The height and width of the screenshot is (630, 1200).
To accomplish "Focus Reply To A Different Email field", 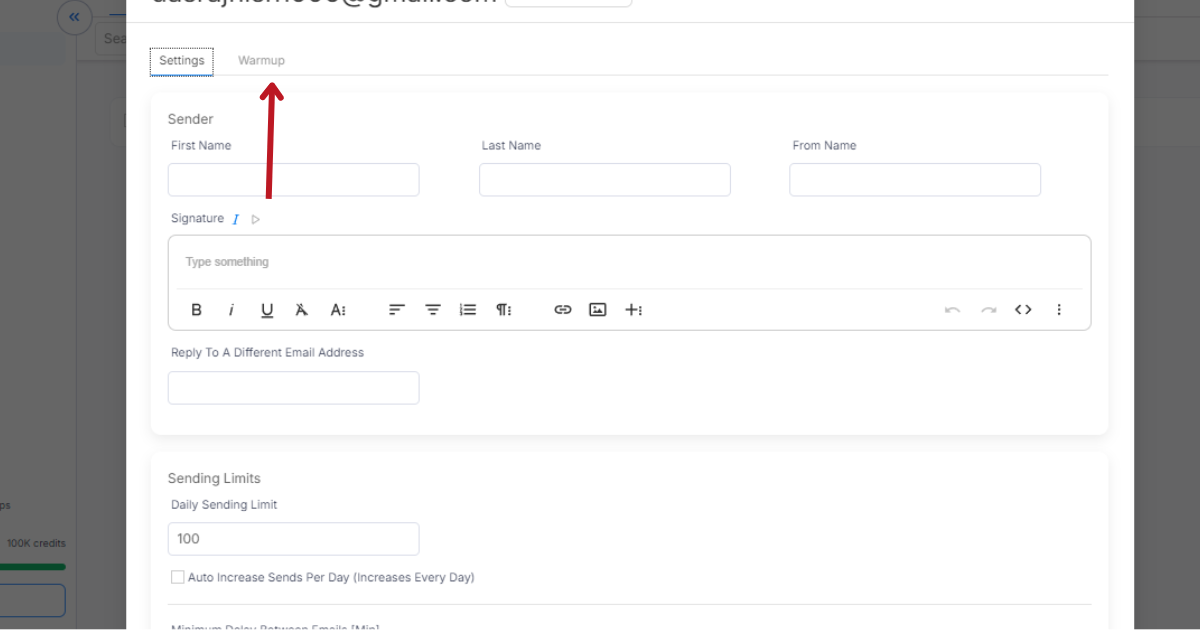I will (x=293, y=388).
